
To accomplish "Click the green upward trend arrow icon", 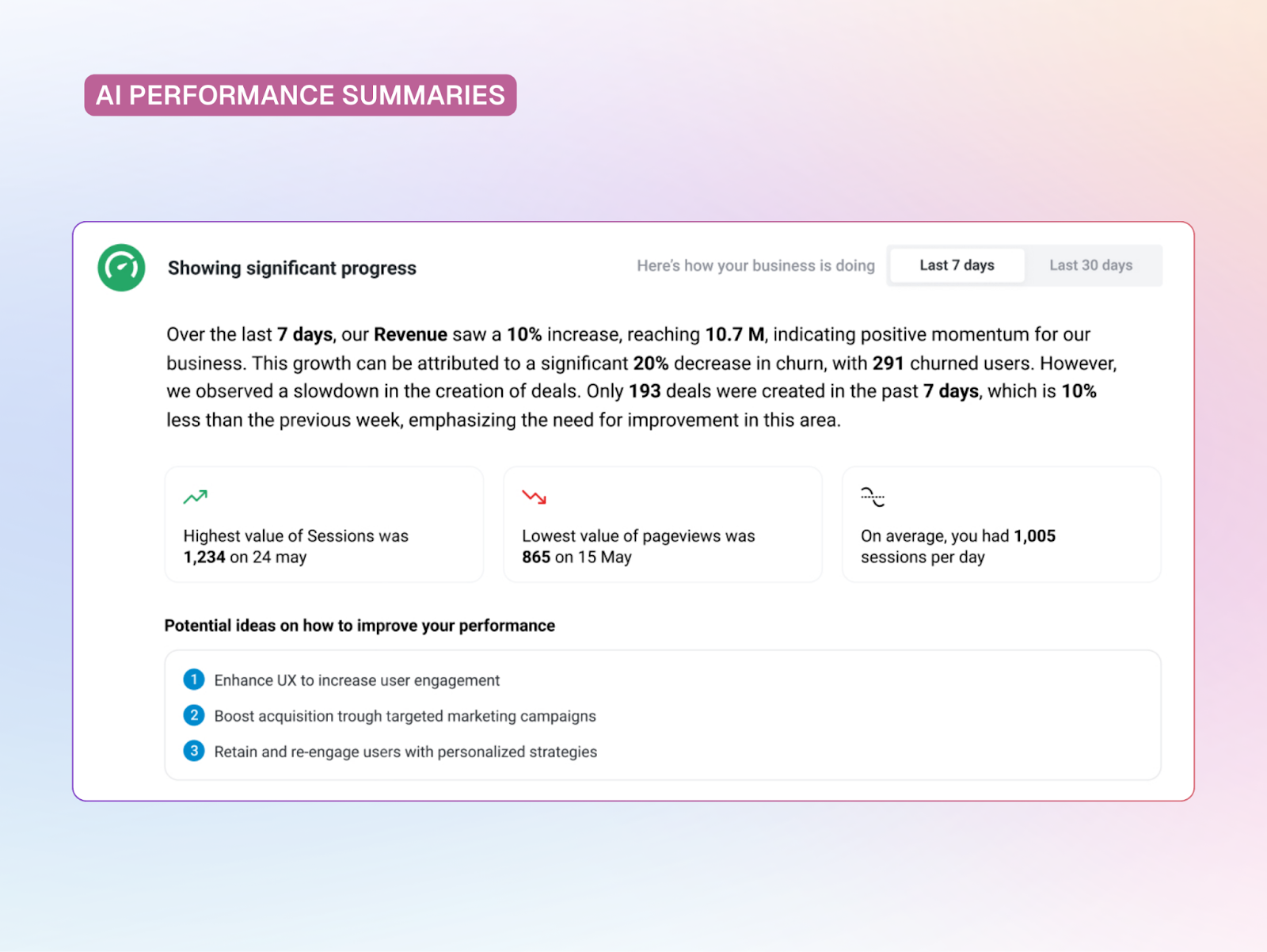I will [195, 497].
